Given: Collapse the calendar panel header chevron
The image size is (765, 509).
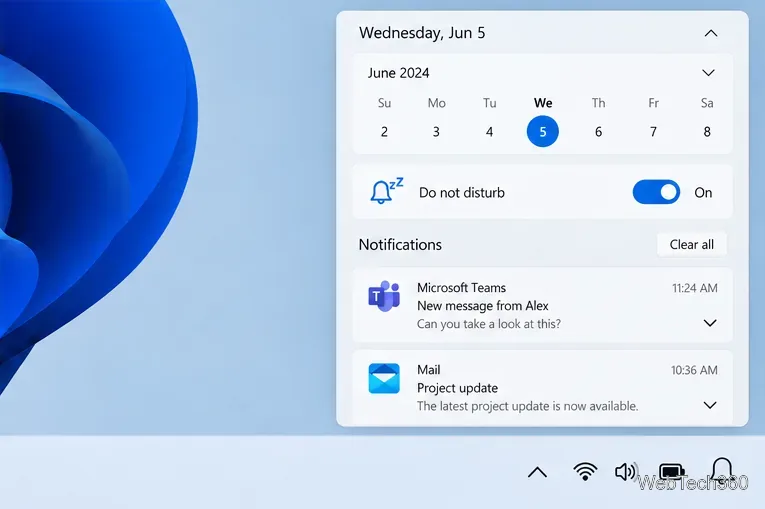Looking at the screenshot, I should [x=711, y=33].
